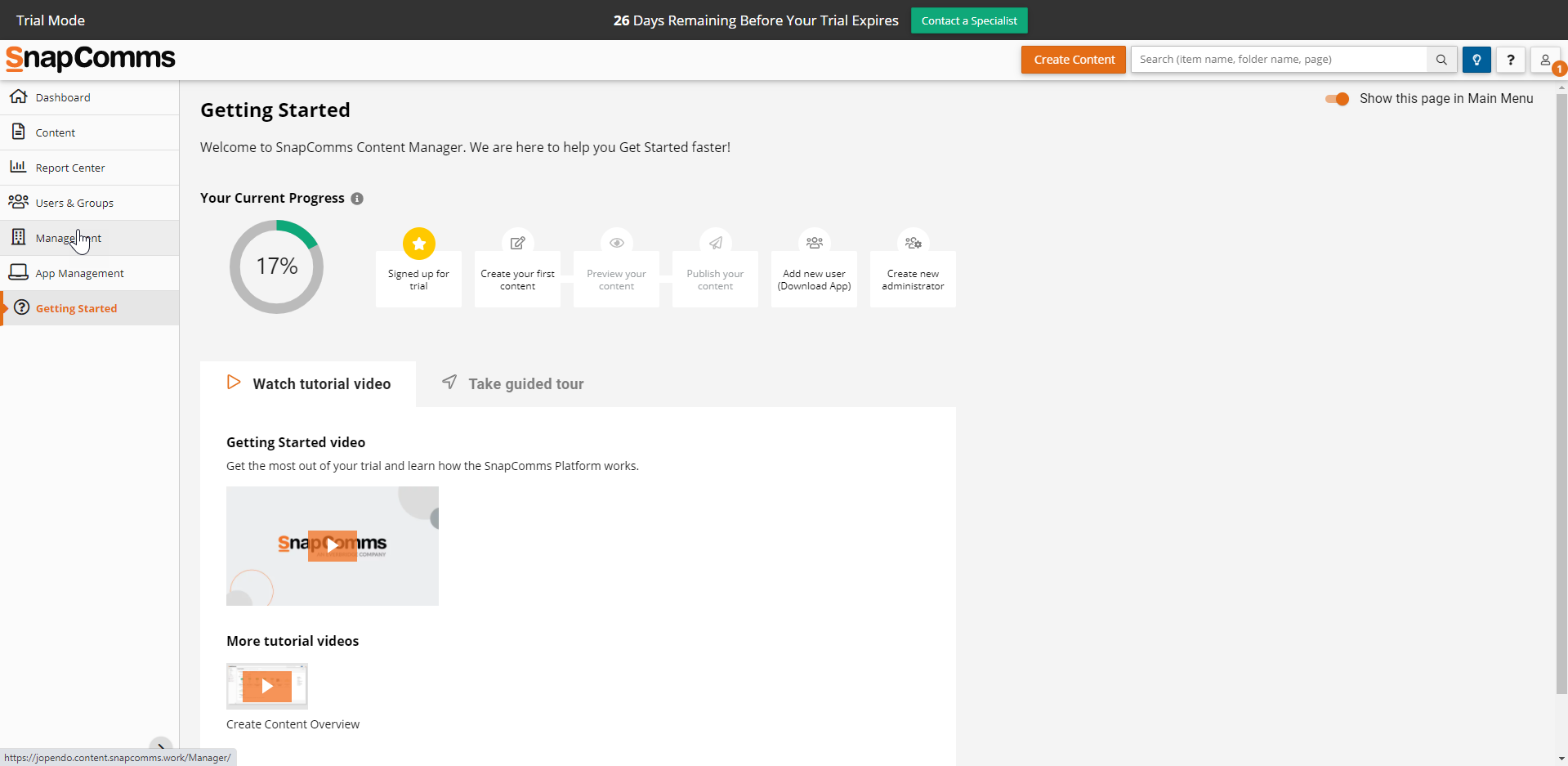Open the lightbulb tips icon
Image resolution: width=1568 pixels, height=766 pixels.
[1476, 60]
